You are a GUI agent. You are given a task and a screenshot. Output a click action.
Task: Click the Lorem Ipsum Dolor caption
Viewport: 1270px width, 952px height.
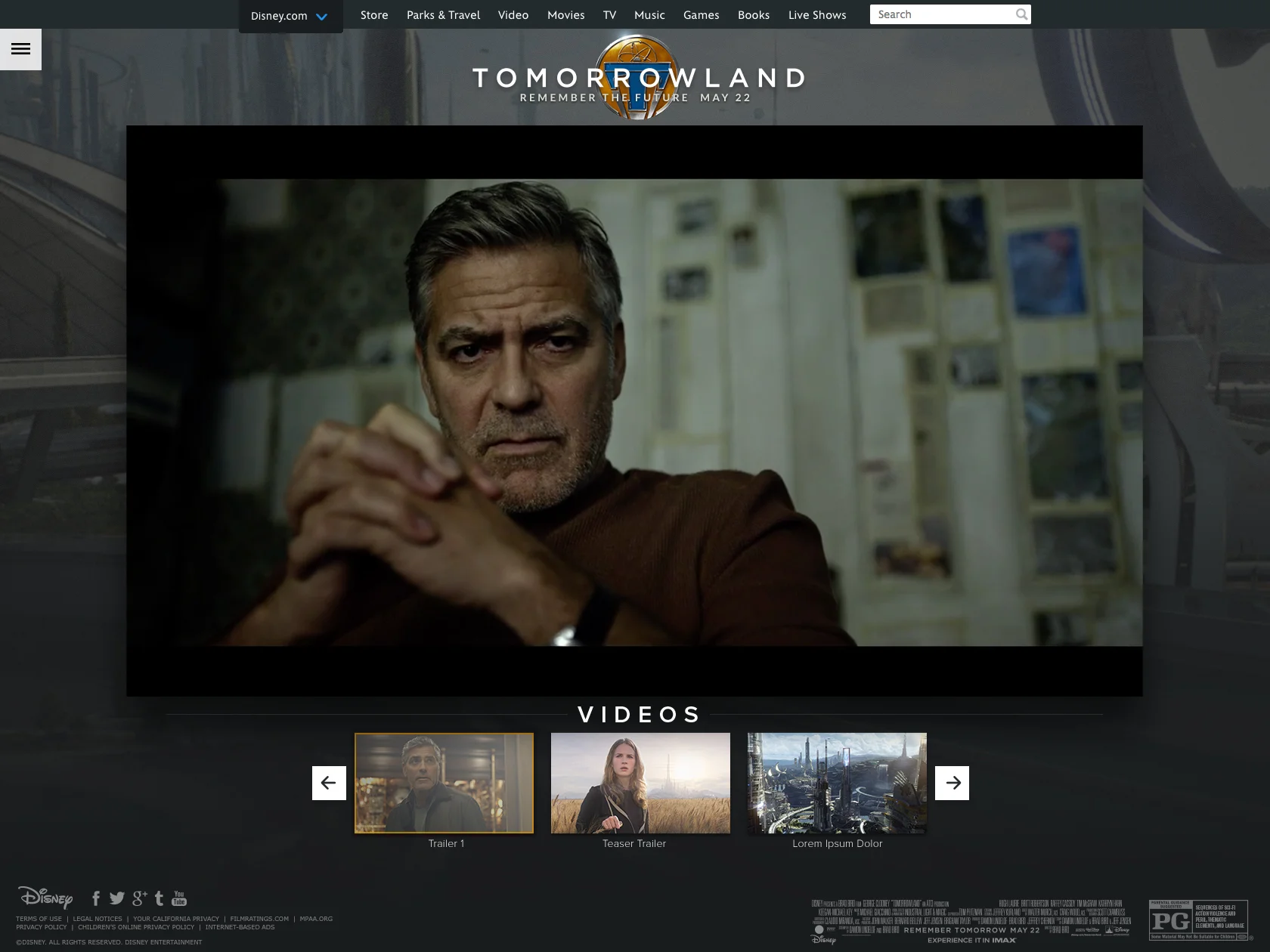pos(838,844)
